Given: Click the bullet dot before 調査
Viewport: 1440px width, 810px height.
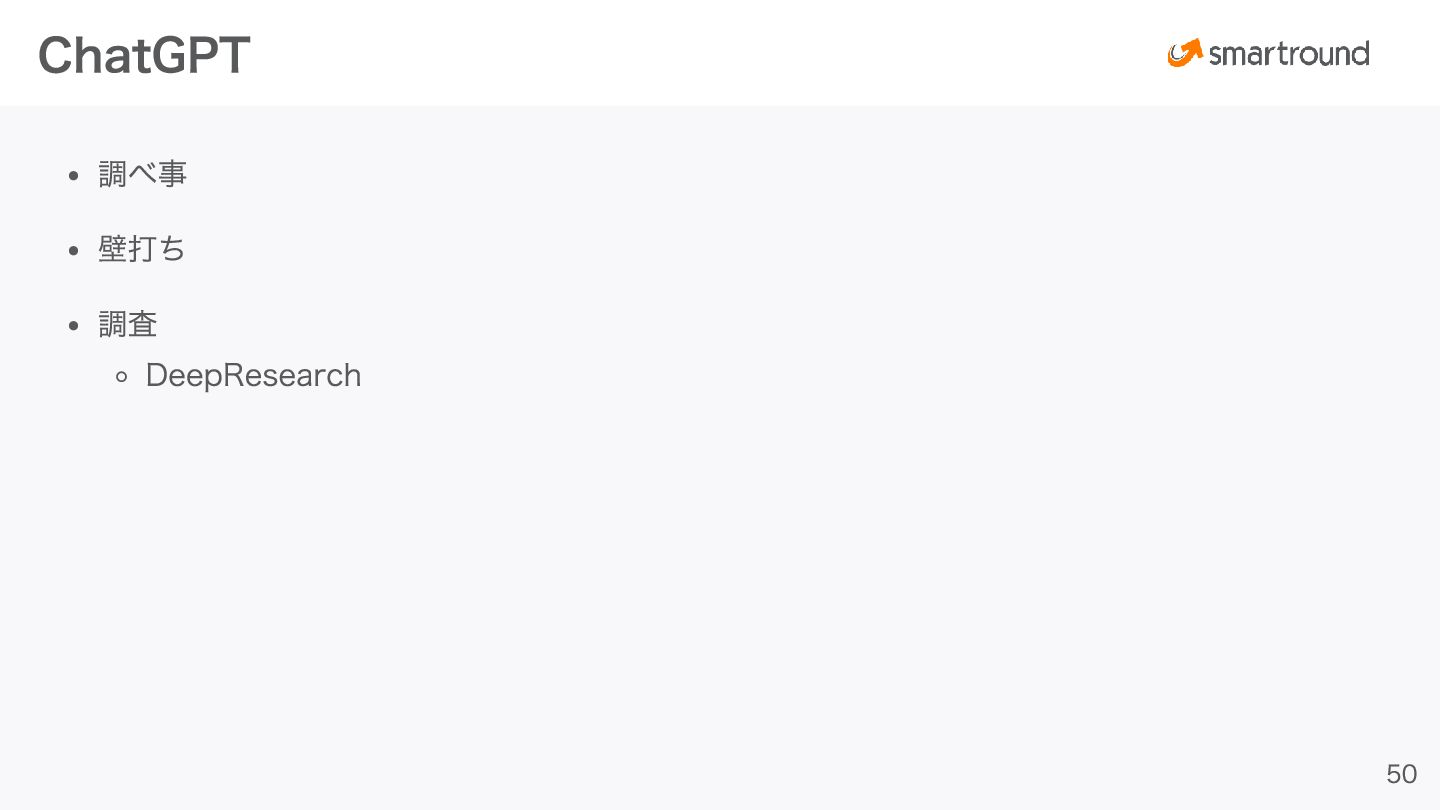Looking at the screenshot, I should (x=73, y=326).
